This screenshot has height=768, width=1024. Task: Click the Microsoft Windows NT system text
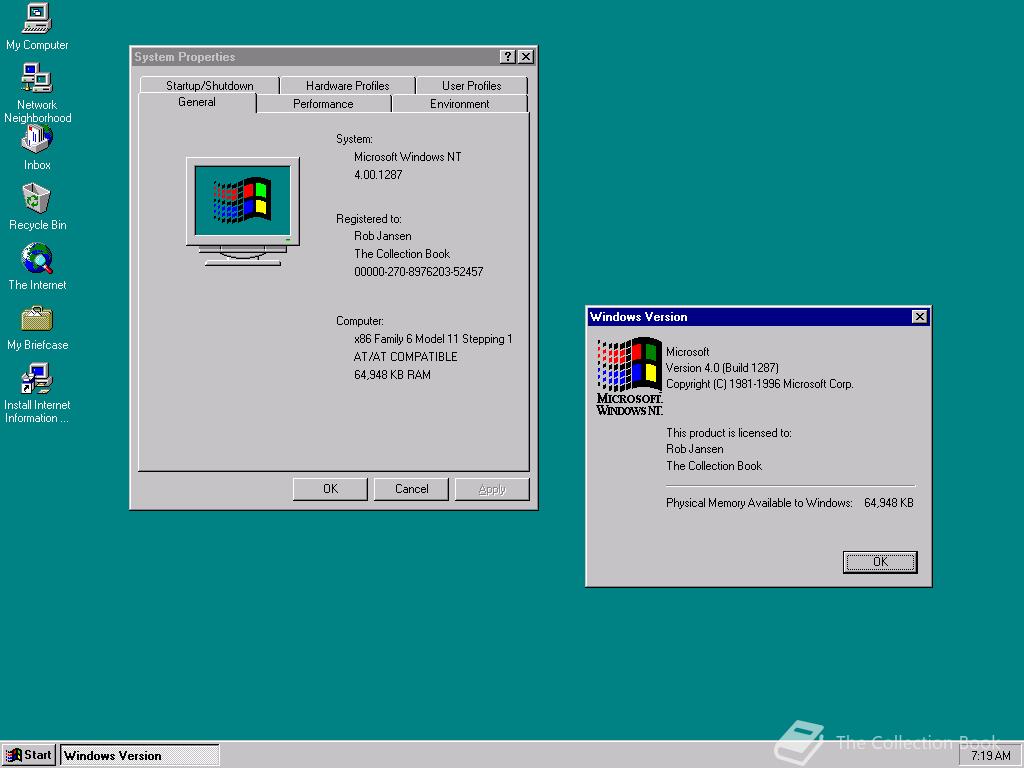point(408,157)
